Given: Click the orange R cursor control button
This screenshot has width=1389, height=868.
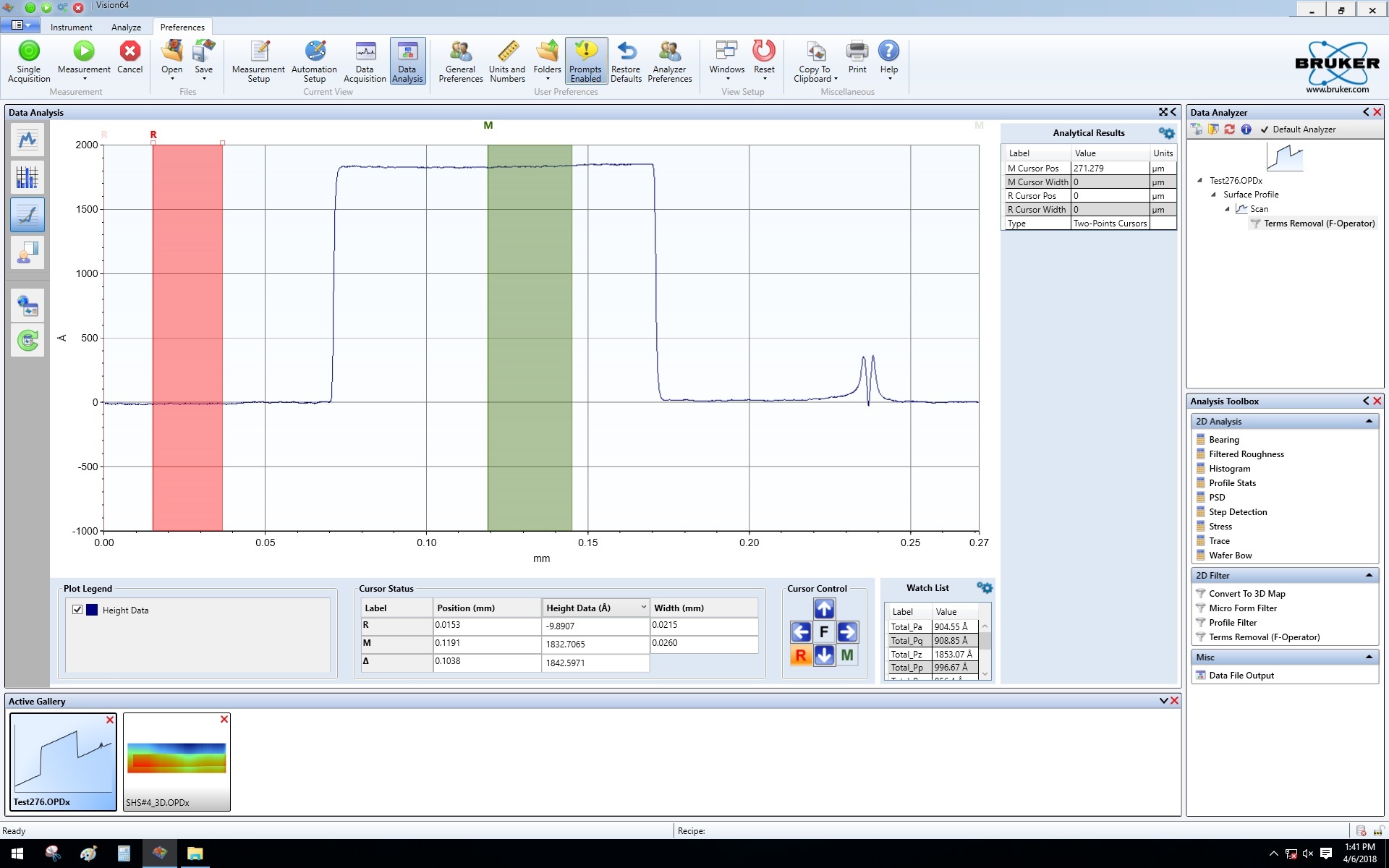Looking at the screenshot, I should (x=801, y=655).
